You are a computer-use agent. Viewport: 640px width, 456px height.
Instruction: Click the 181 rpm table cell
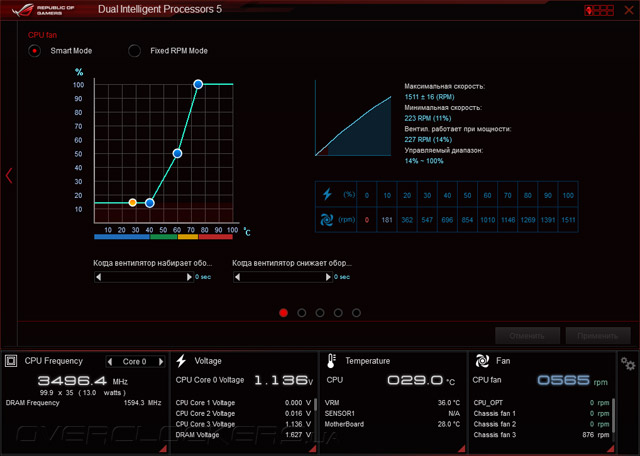point(387,220)
